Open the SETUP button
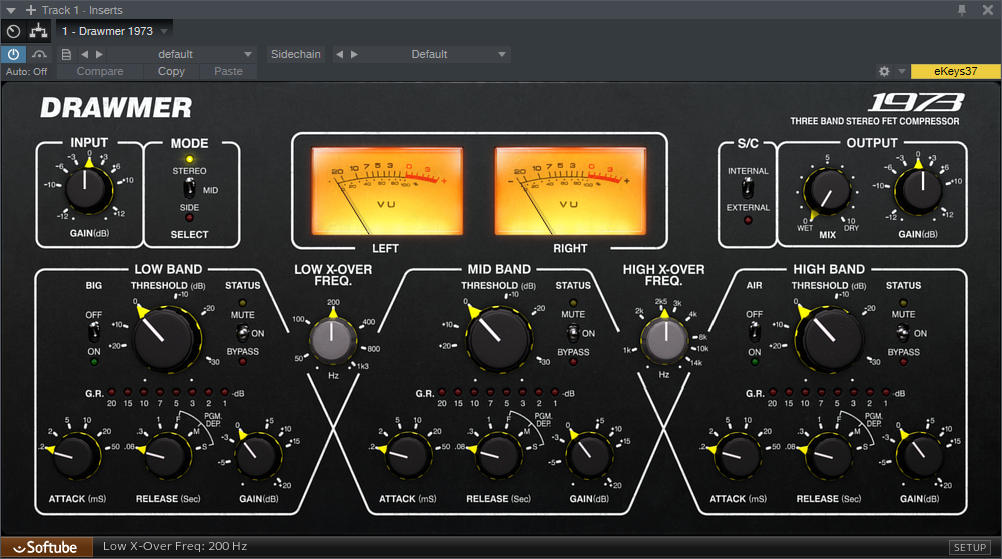Viewport: 1002px width, 559px height. pos(969,548)
